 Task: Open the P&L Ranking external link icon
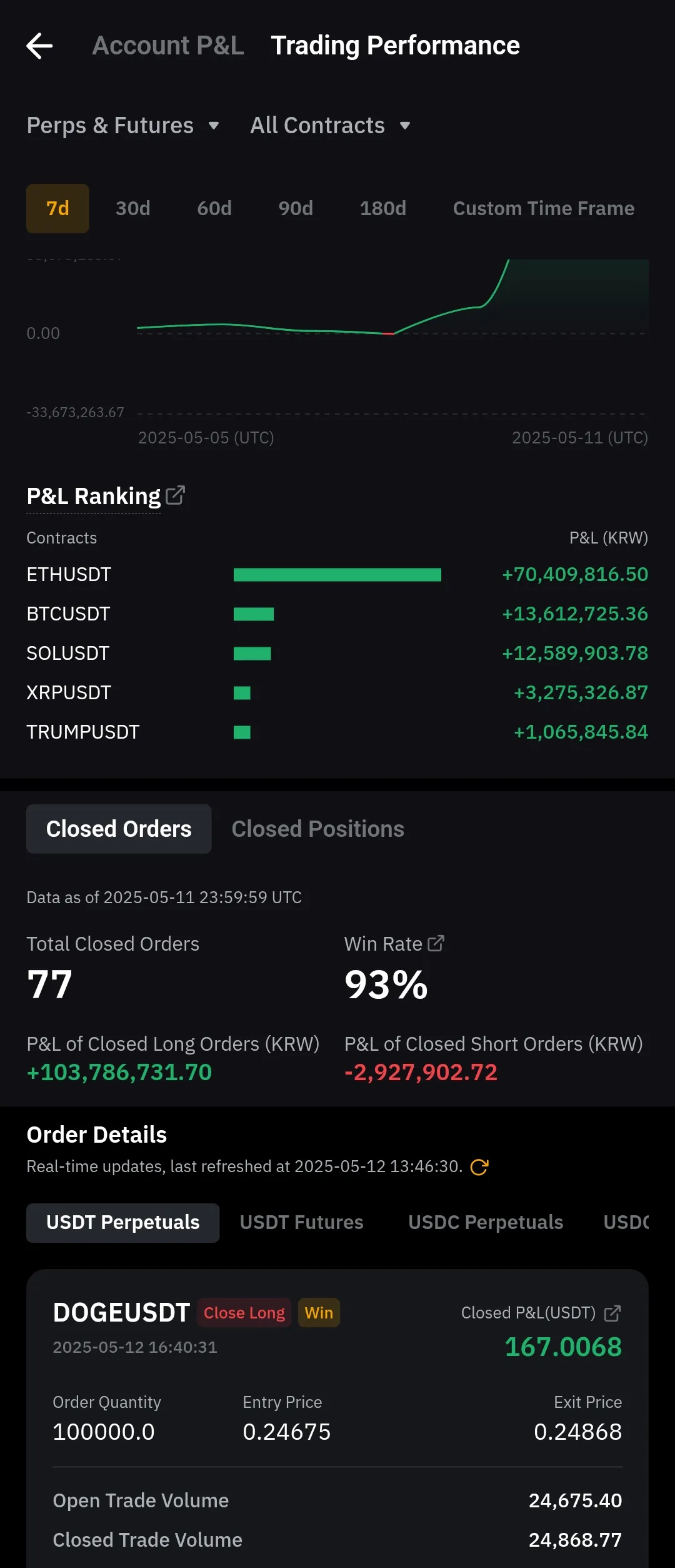pyautogui.click(x=175, y=495)
